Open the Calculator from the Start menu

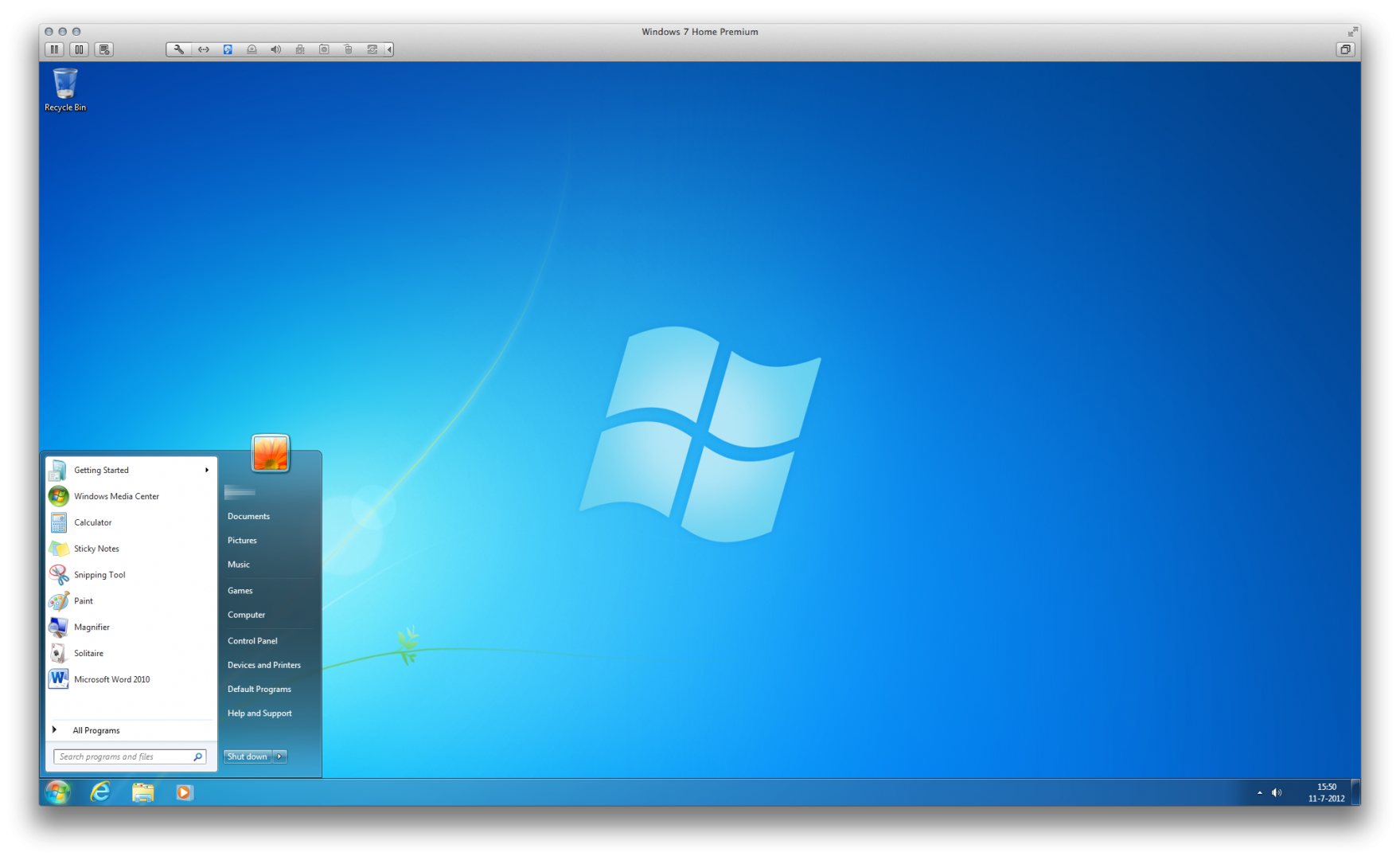(93, 522)
